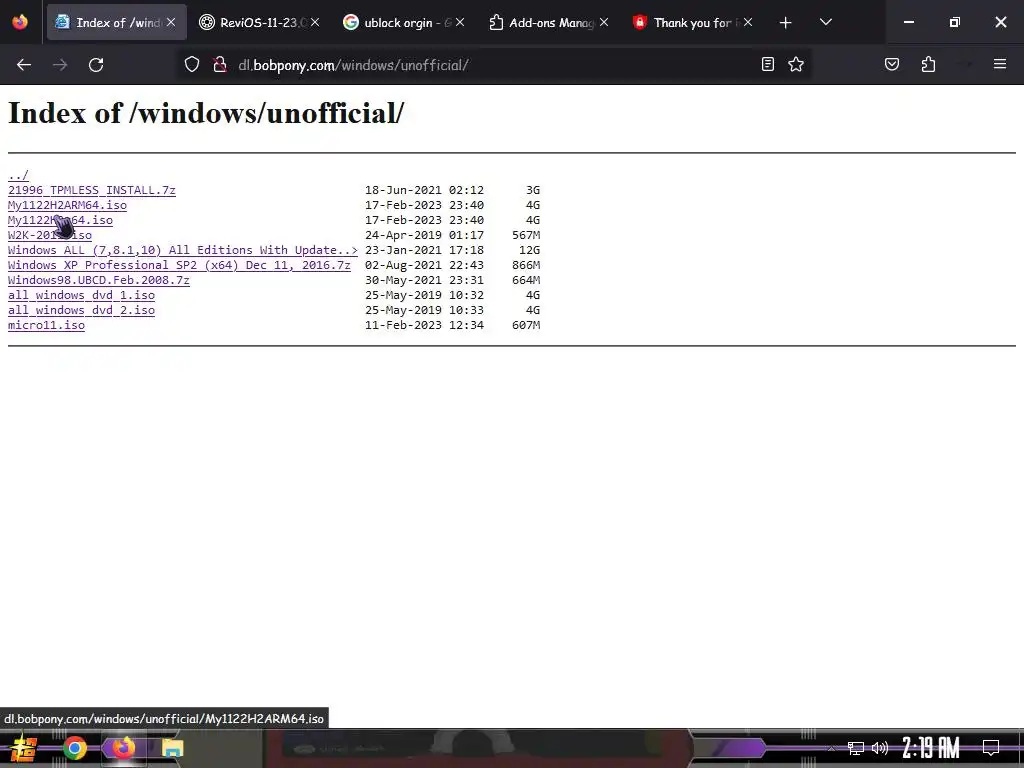This screenshot has width=1024, height=768.
Task: Open the network tray icon
Action: tap(856, 748)
